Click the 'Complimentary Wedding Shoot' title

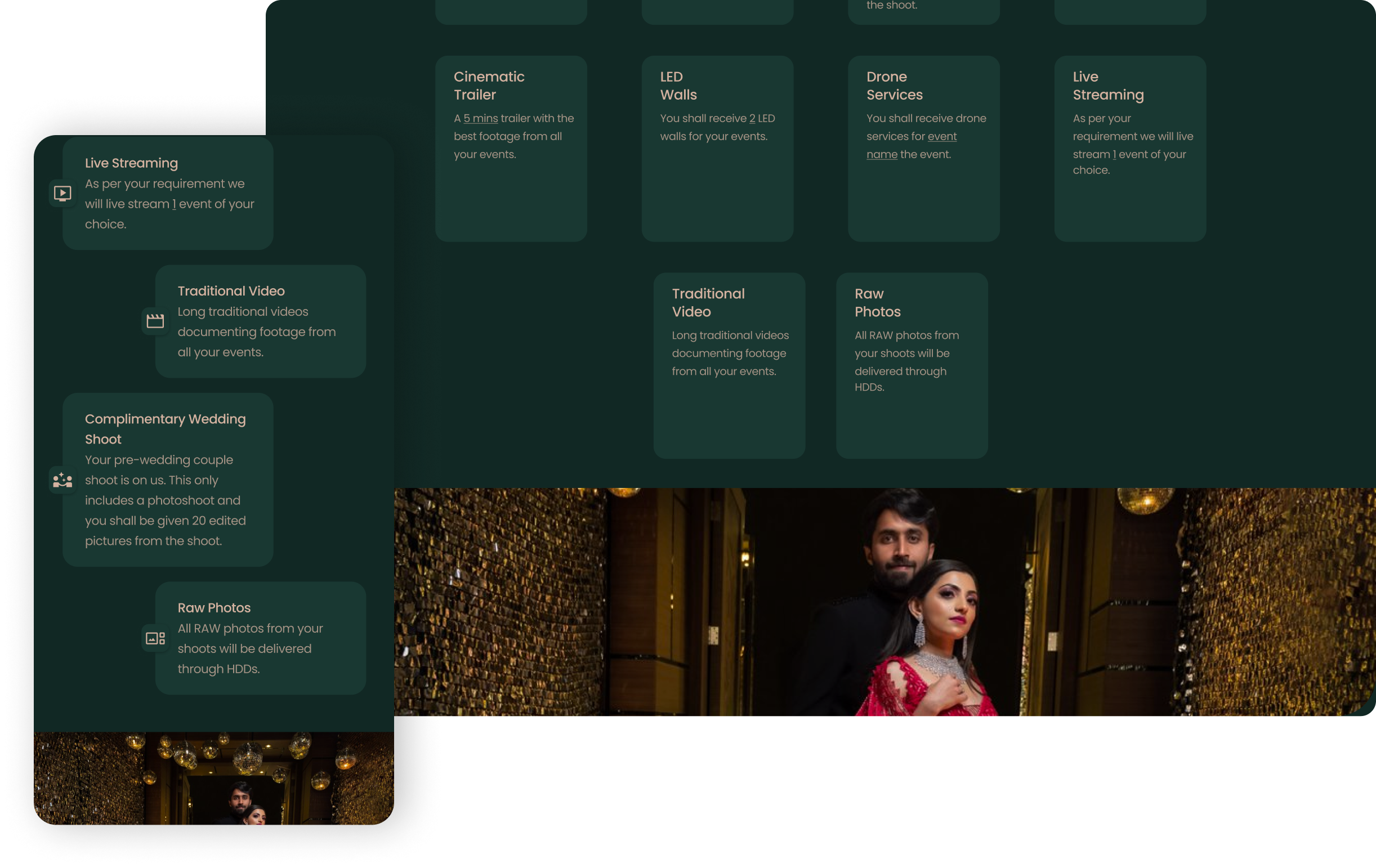pyautogui.click(x=165, y=429)
